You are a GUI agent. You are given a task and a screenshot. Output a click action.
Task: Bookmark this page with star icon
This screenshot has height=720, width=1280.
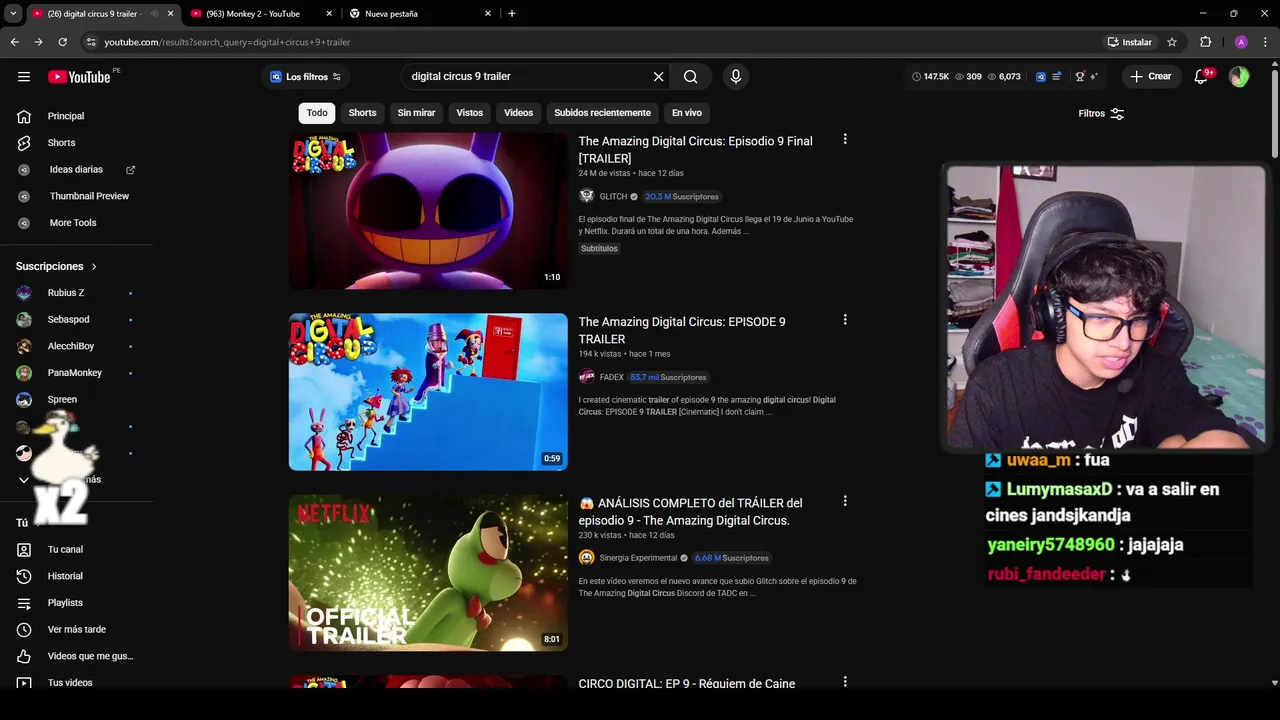point(1172,42)
